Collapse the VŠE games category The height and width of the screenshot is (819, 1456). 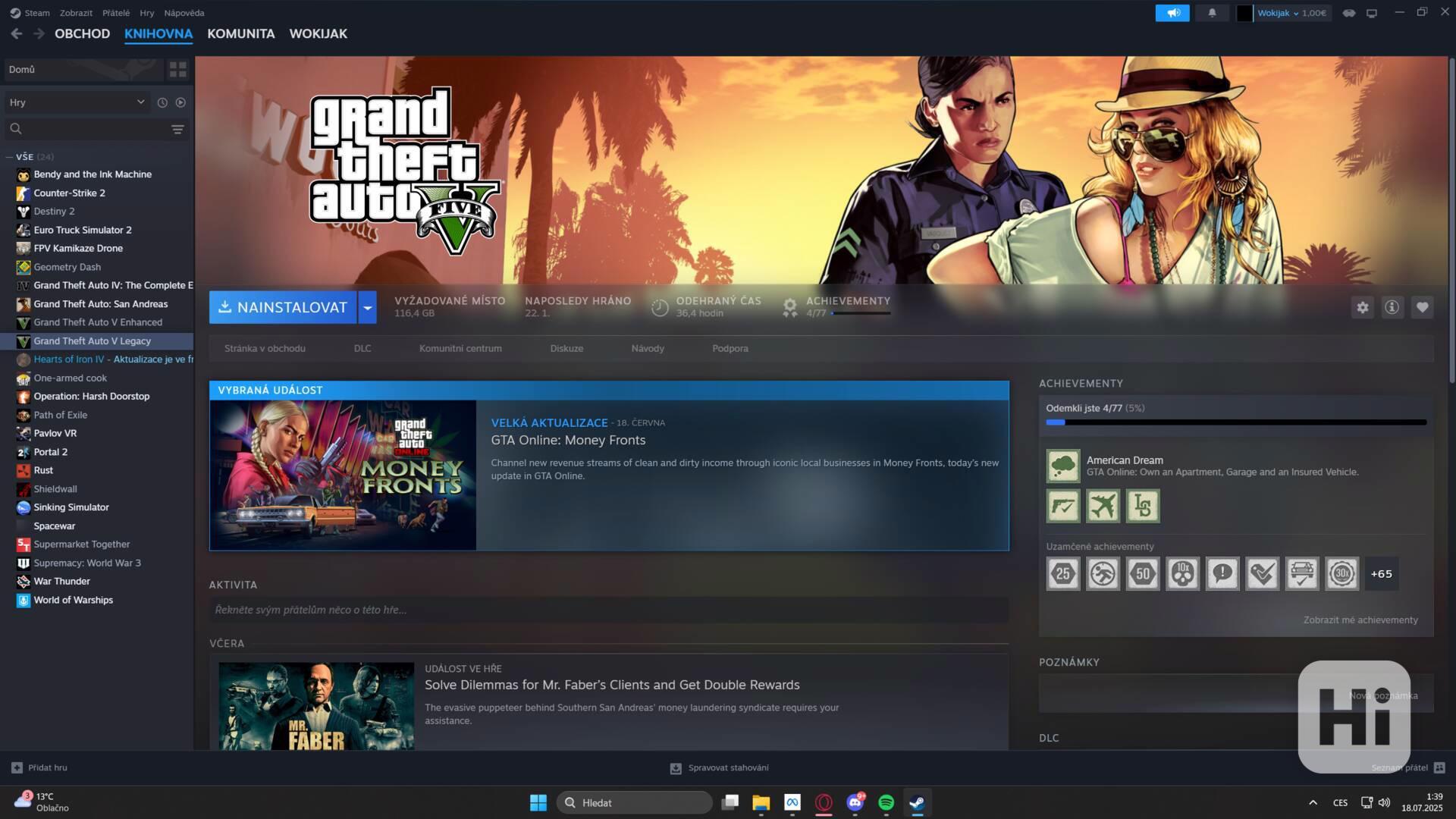[9, 157]
